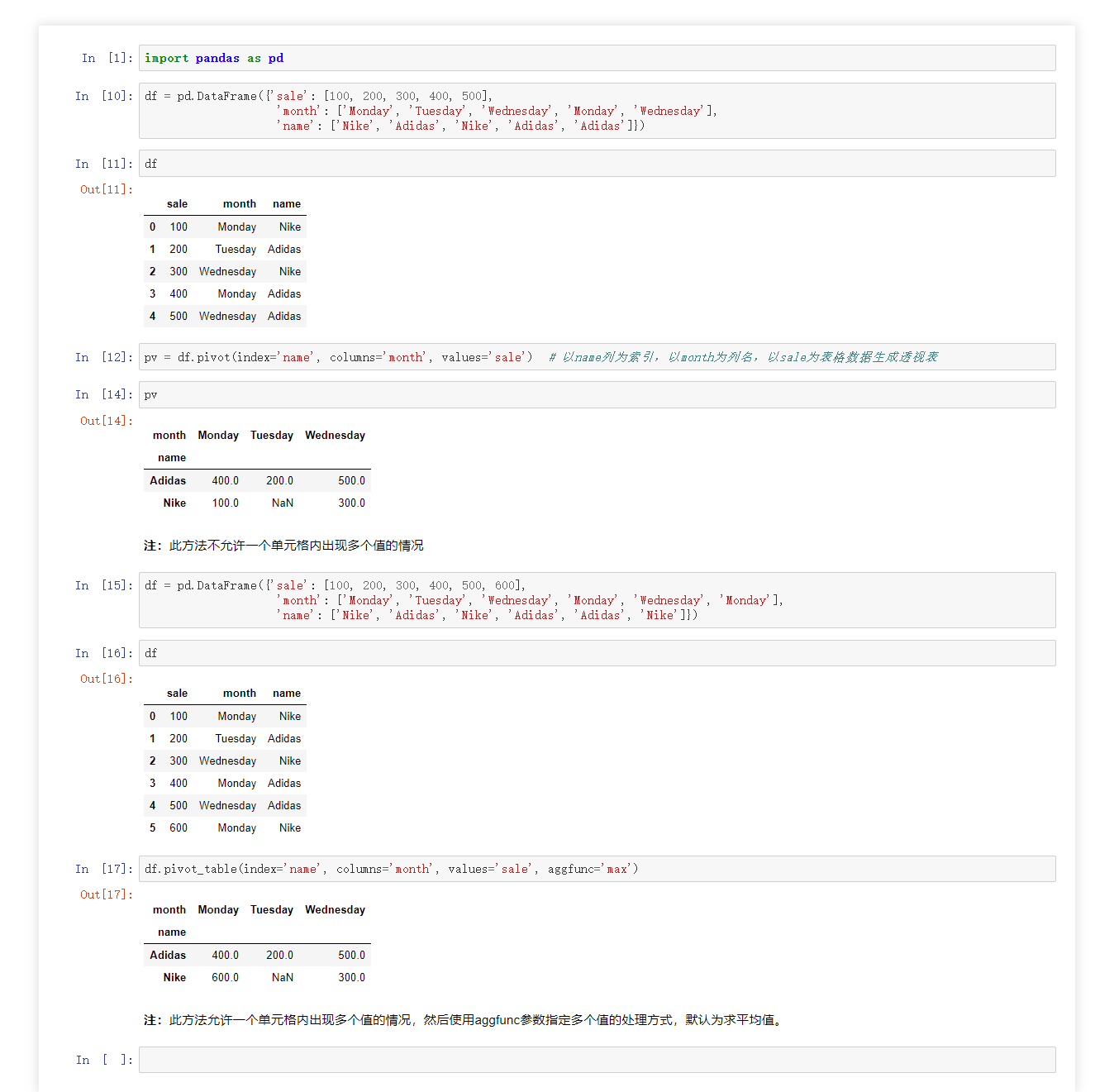Click the '100.0' cell in Out[14]
The height and width of the screenshot is (1092, 1114).
click(225, 503)
